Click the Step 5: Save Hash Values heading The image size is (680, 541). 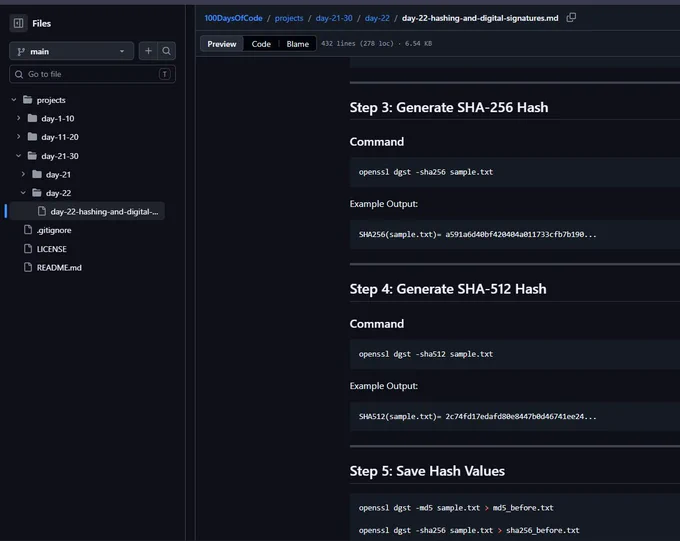(427, 471)
